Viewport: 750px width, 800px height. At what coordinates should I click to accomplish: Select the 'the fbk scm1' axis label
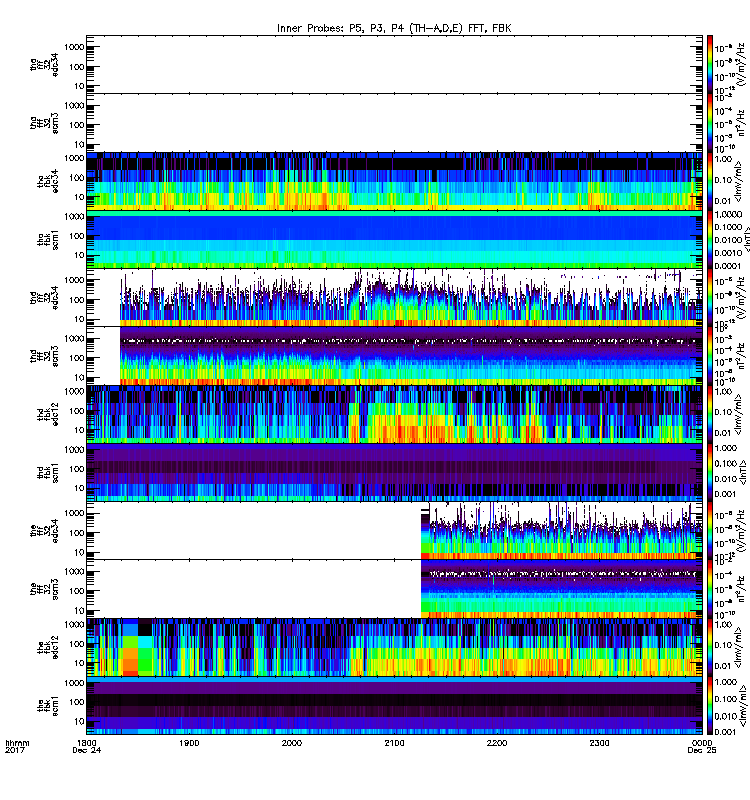48,706
